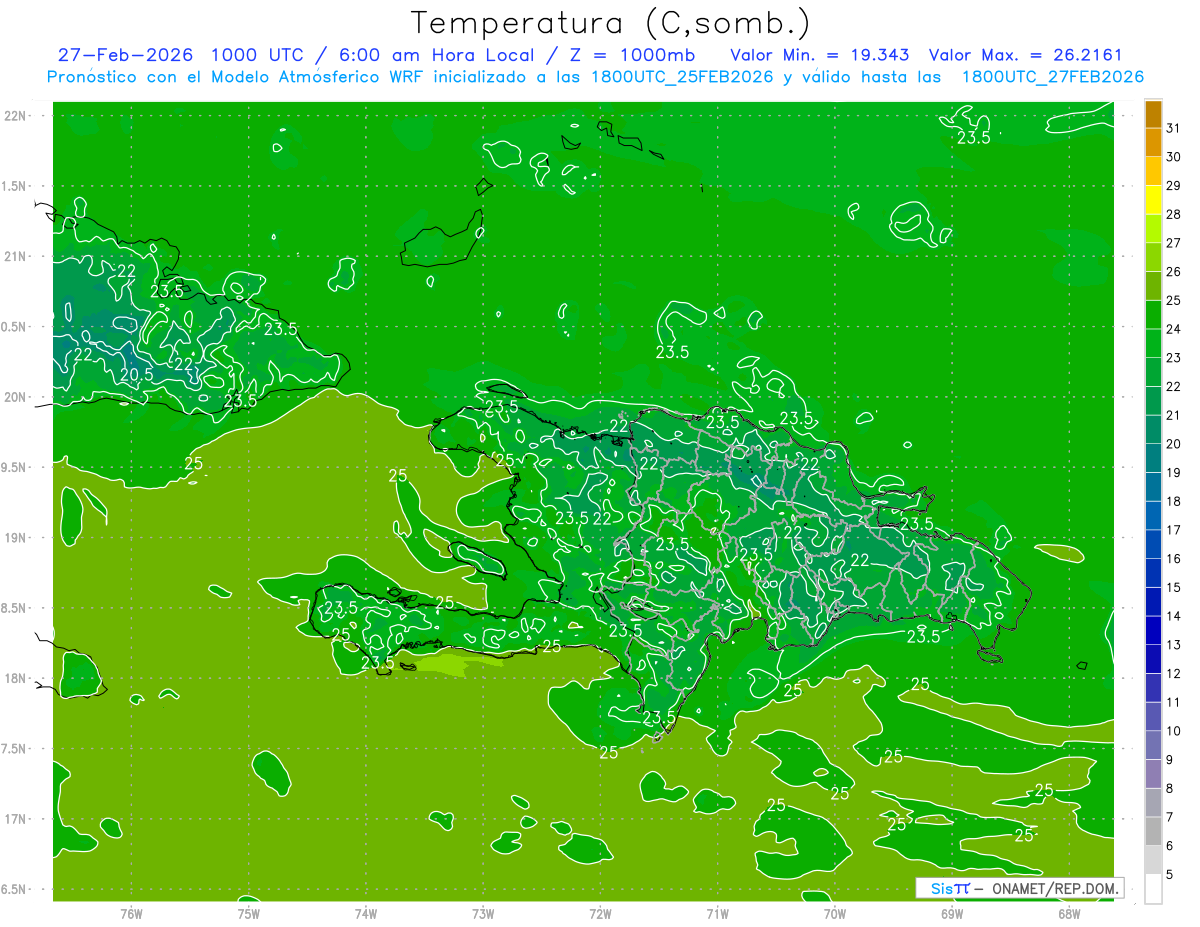Click the "72W" longitude label

point(600,913)
